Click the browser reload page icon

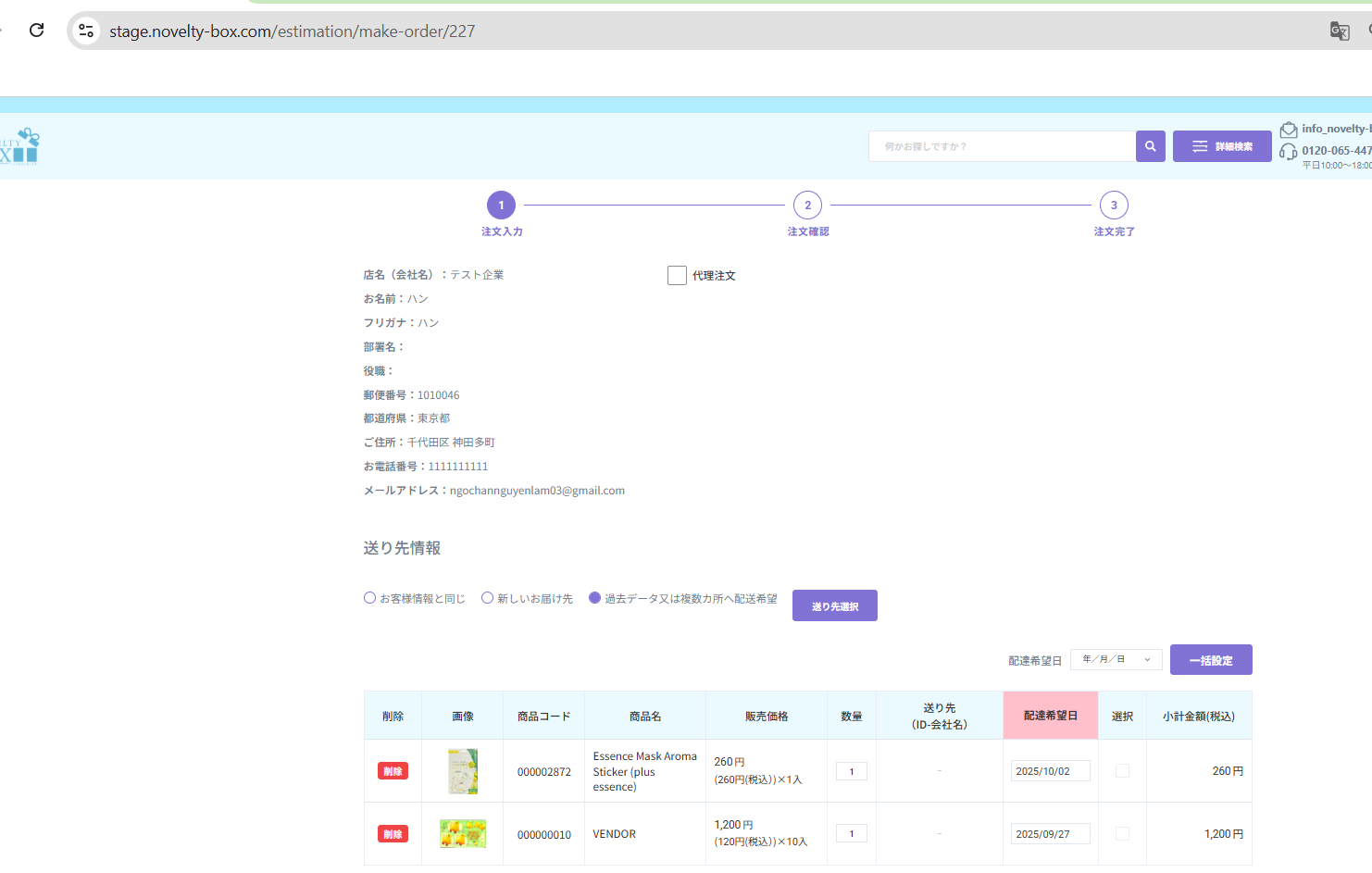(x=37, y=31)
